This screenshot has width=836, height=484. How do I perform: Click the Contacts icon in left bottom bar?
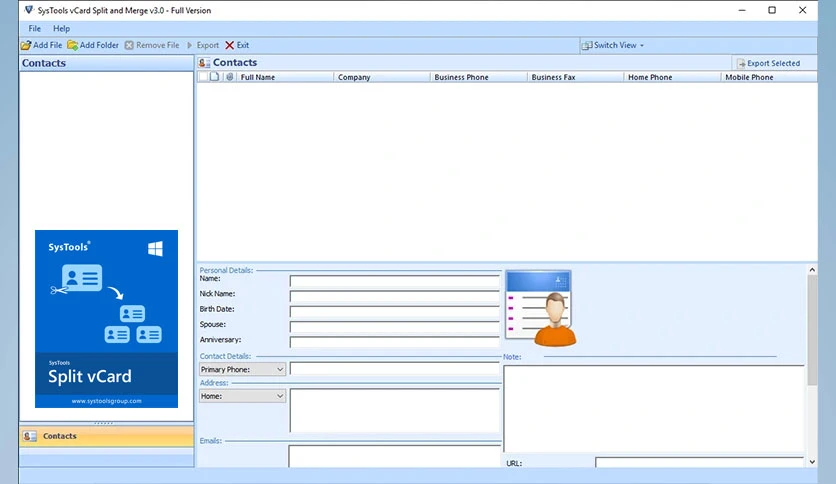click(30, 436)
